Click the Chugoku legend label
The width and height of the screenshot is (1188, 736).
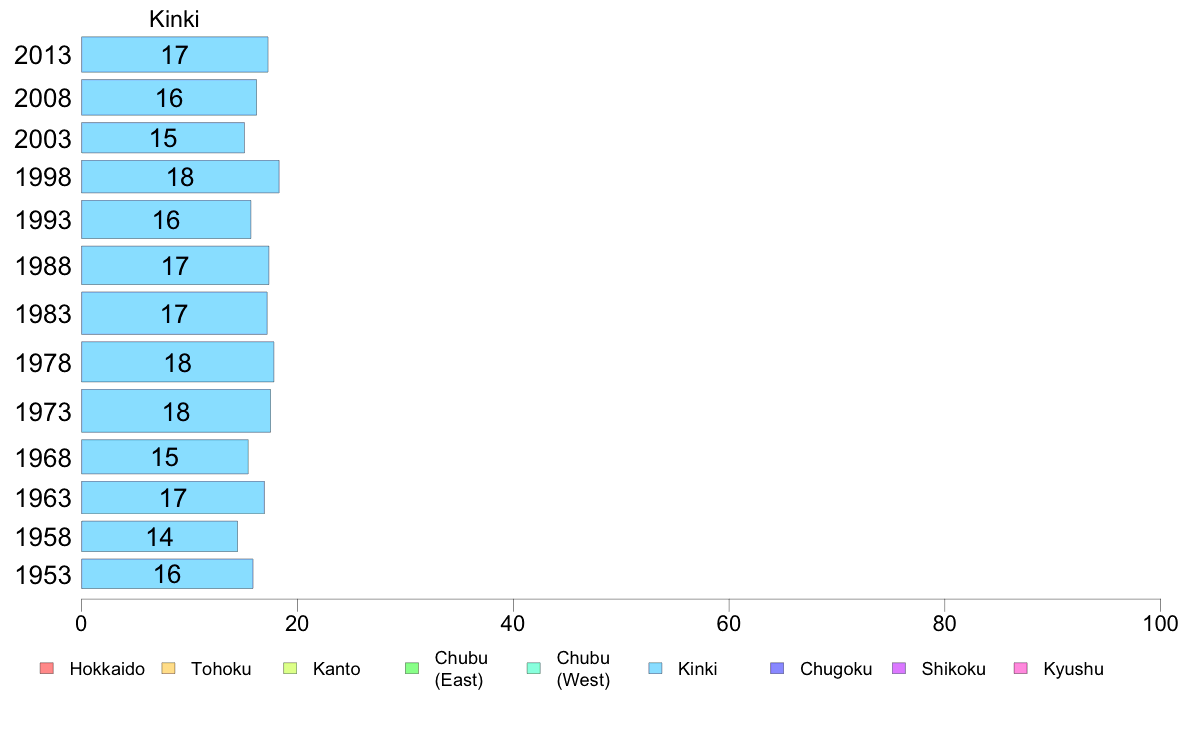tap(836, 669)
